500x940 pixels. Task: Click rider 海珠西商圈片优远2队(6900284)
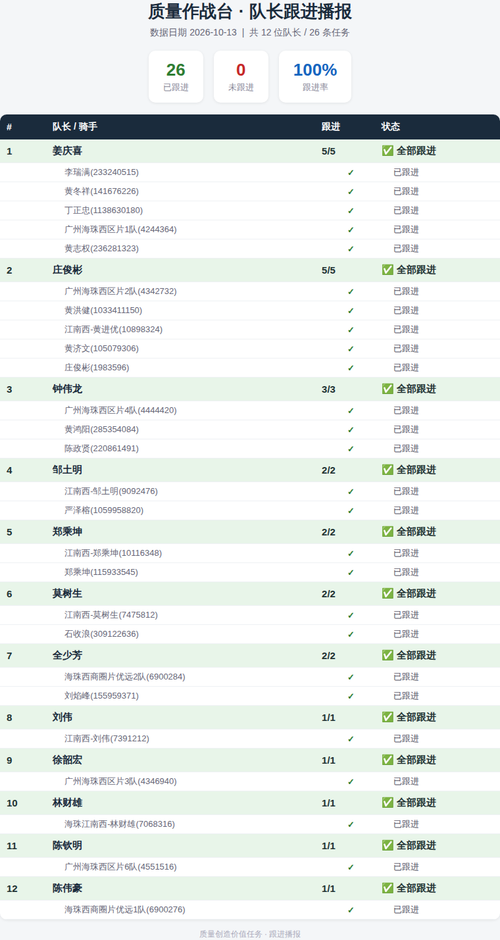[125, 677]
